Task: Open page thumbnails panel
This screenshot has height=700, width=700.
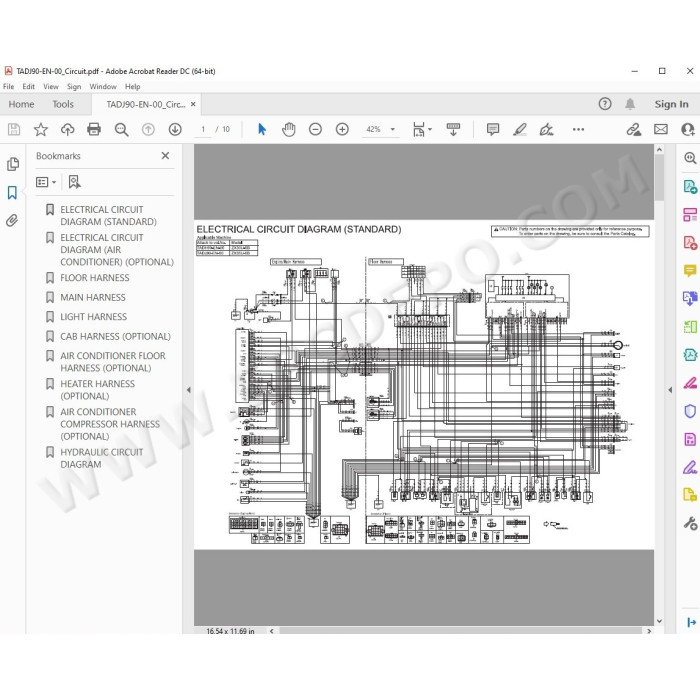Action: [x=13, y=164]
